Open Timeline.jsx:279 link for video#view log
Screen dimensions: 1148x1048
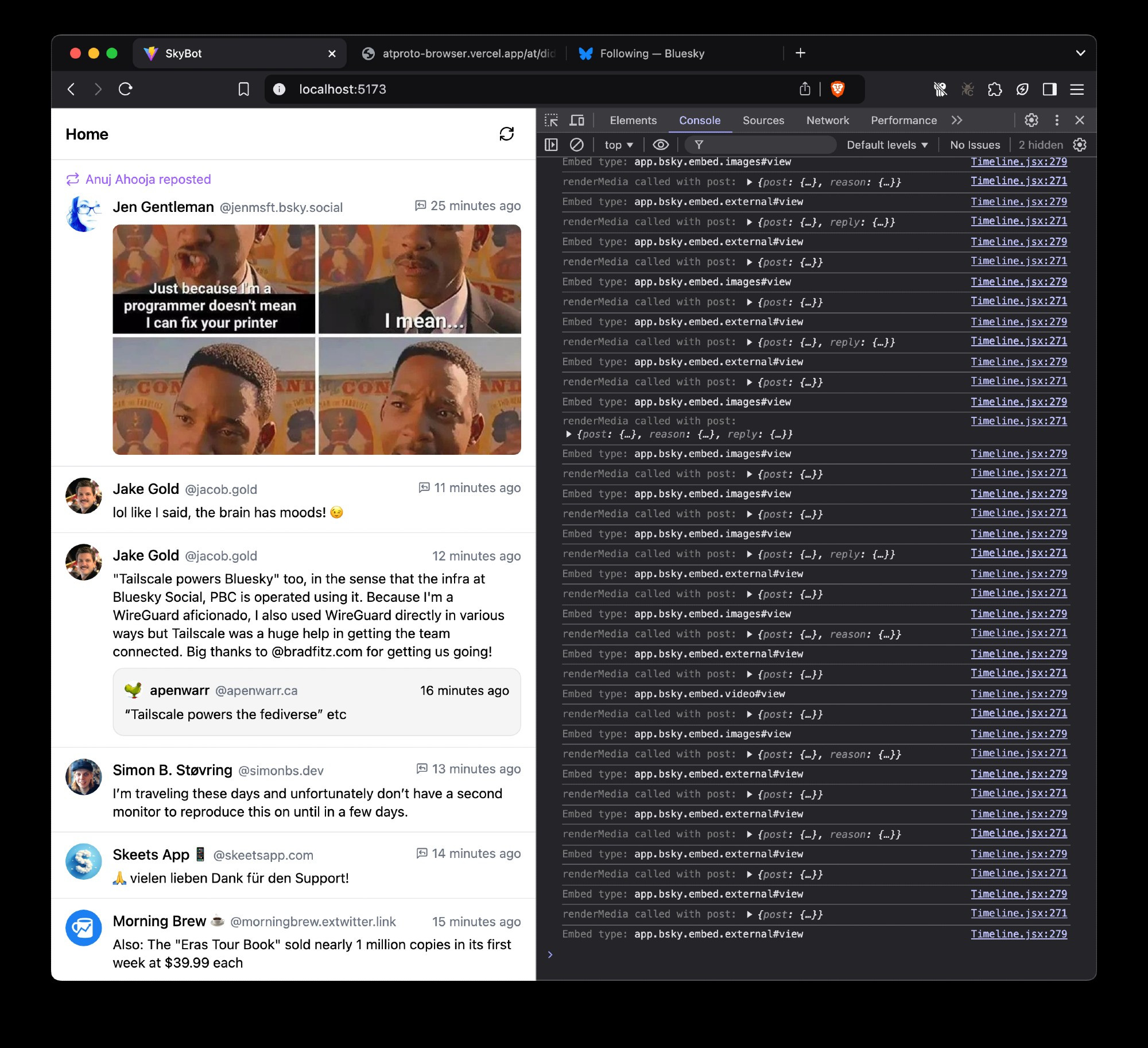[1019, 694]
